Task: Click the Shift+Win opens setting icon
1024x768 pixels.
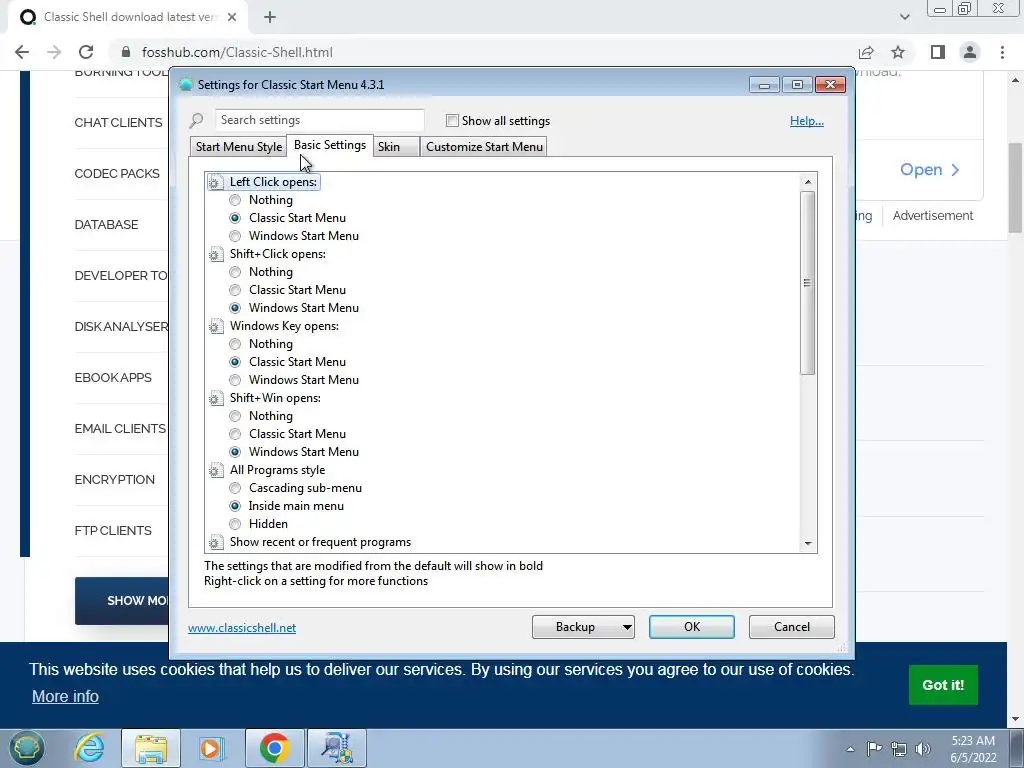Action: pos(216,398)
